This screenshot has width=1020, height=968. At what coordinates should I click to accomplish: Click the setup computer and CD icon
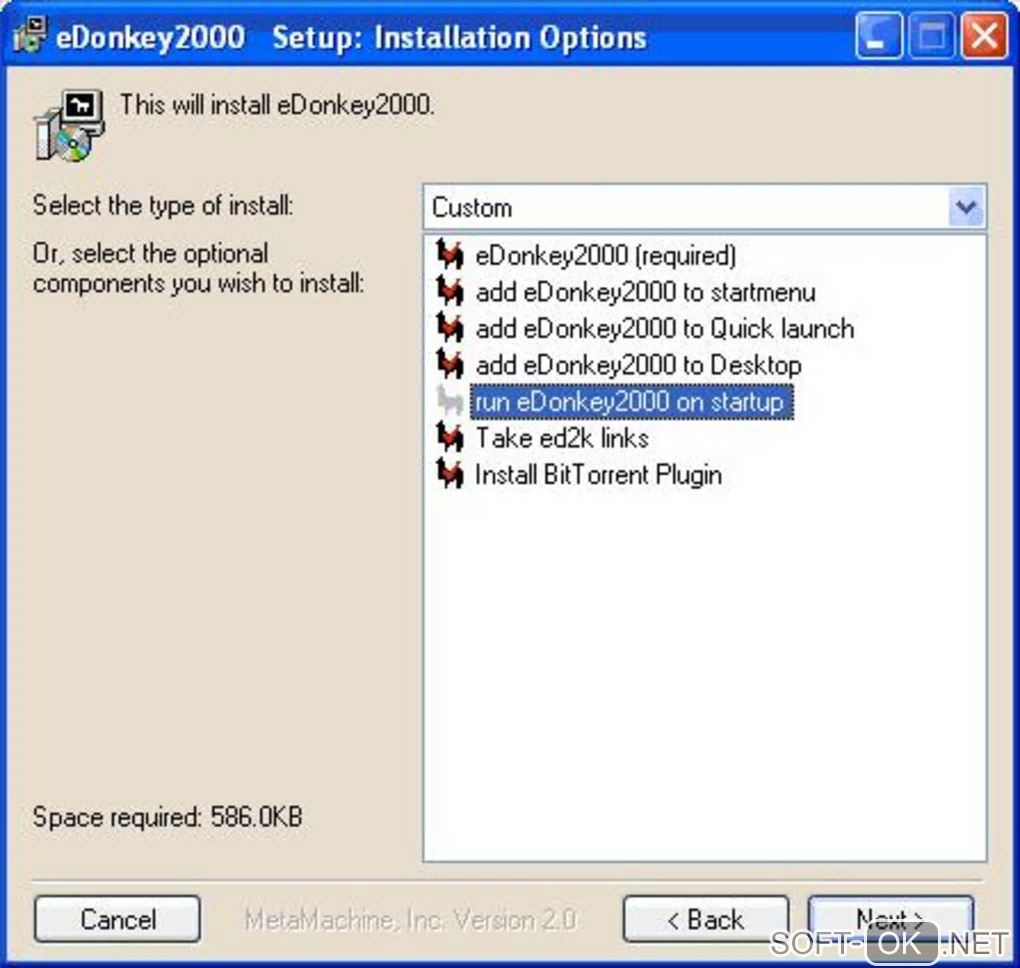tap(68, 126)
